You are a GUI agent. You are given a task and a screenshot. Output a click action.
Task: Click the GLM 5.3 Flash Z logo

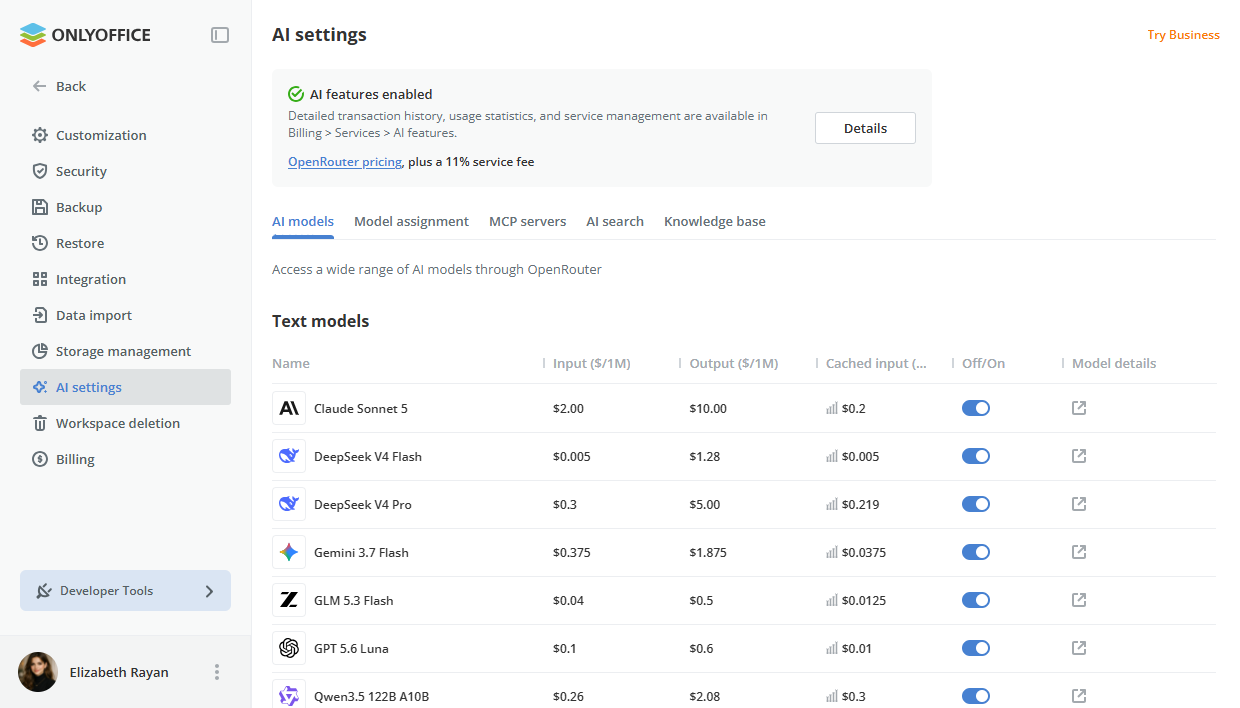[x=289, y=600]
